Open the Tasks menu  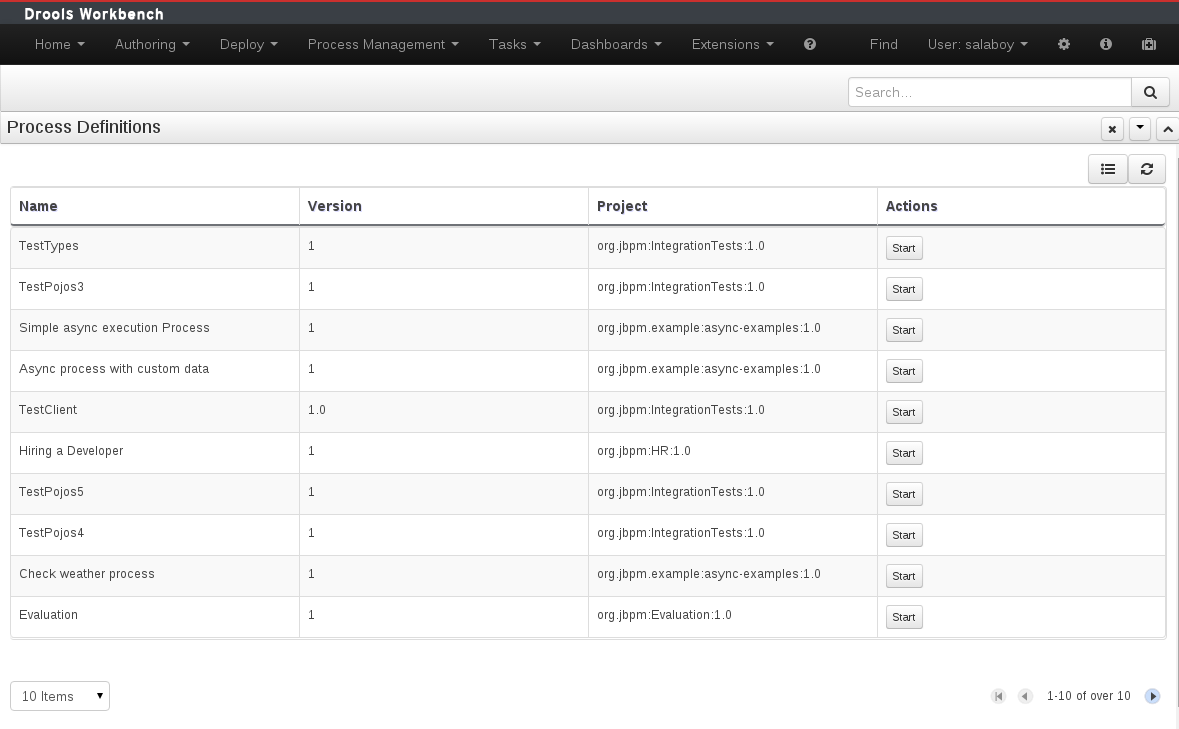point(515,44)
